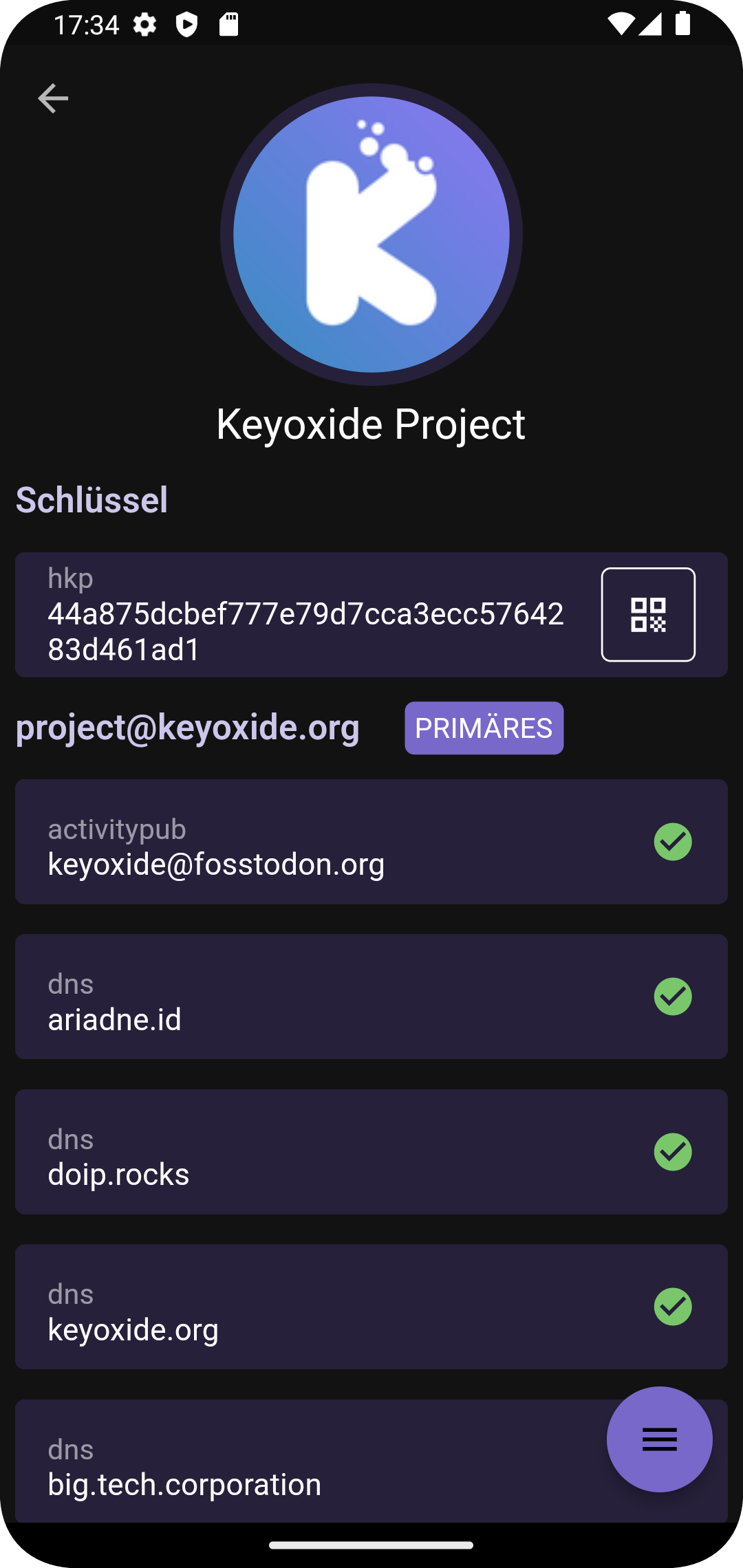Select the doip.rocks dns claim
Viewport: 743px width, 1568px height.
pyautogui.click(x=330, y=1151)
